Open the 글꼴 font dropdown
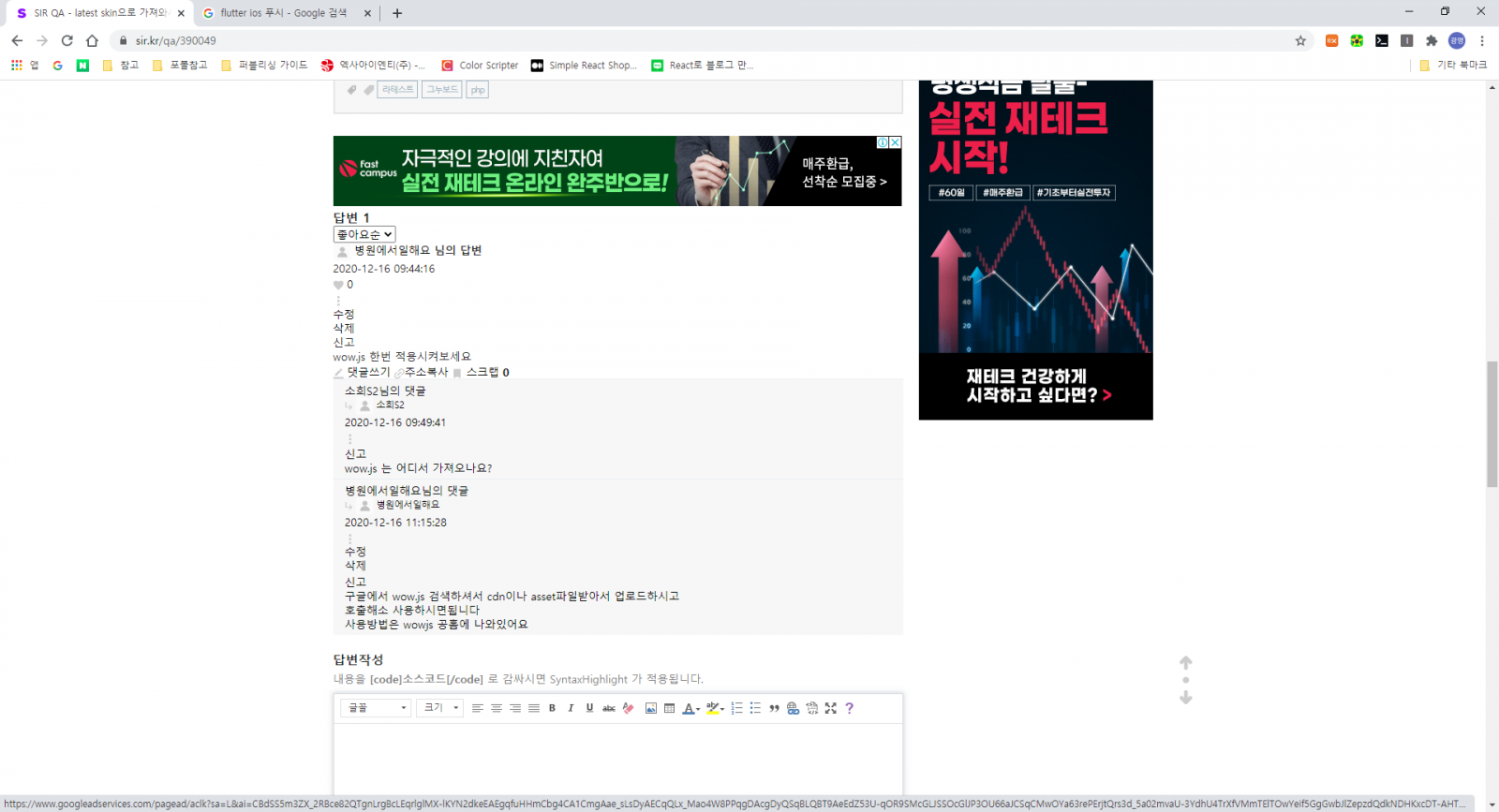This screenshot has height=812, width=1499. coord(376,708)
